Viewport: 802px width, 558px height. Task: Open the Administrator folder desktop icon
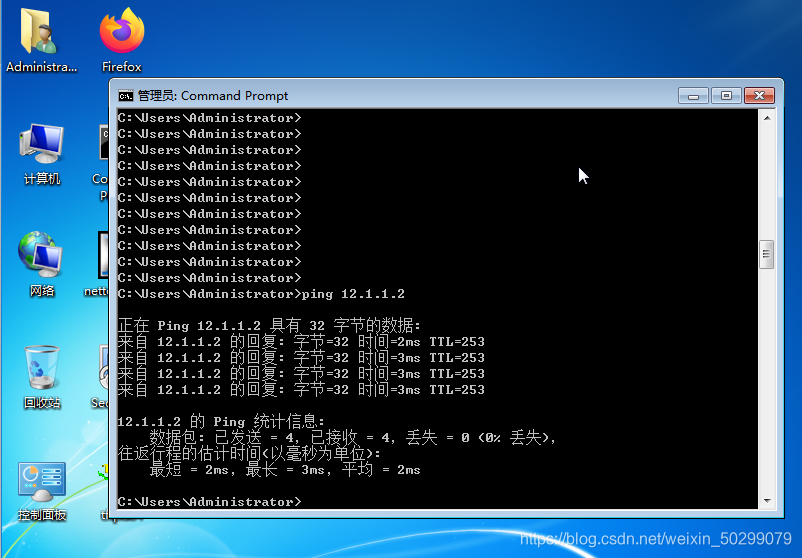41,39
